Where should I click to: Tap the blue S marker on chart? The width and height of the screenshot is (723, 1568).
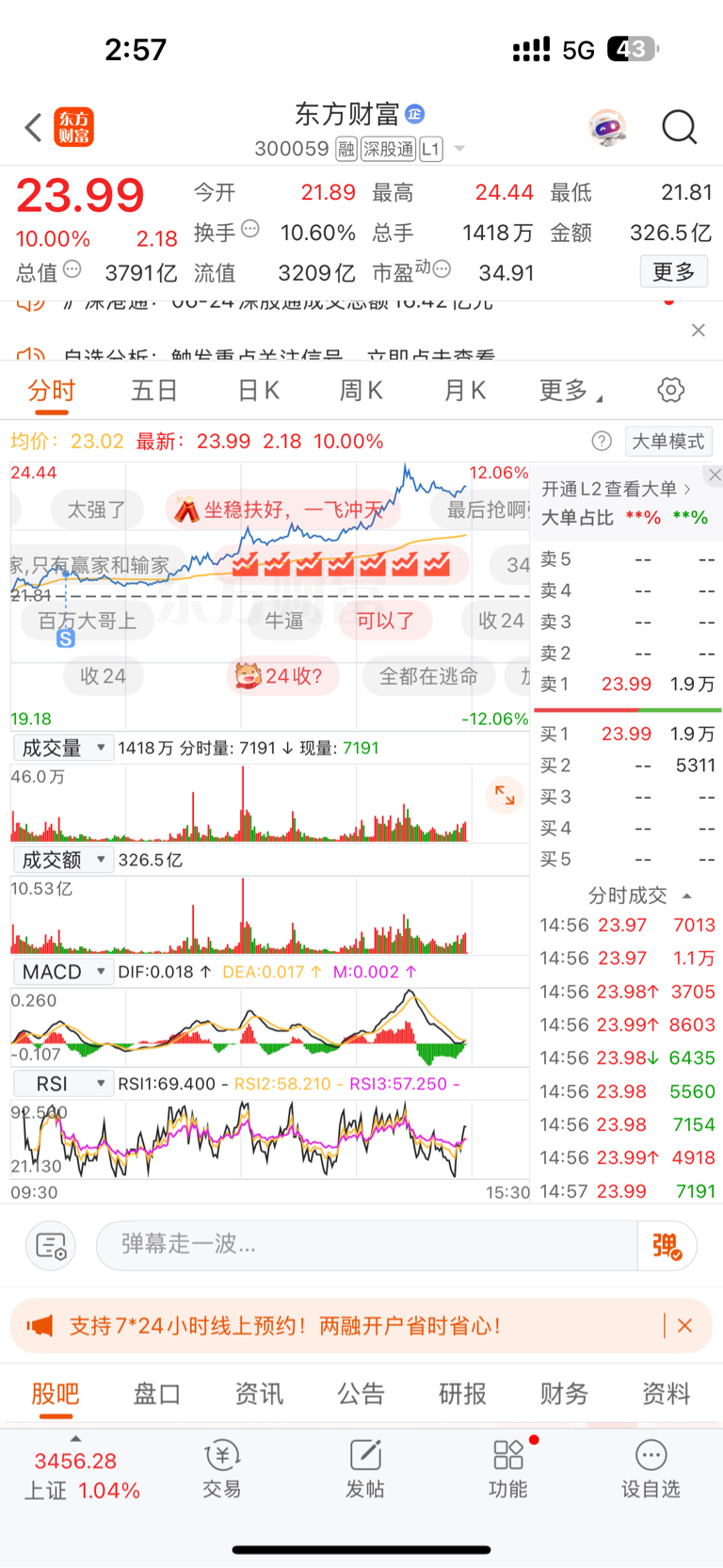click(x=65, y=639)
